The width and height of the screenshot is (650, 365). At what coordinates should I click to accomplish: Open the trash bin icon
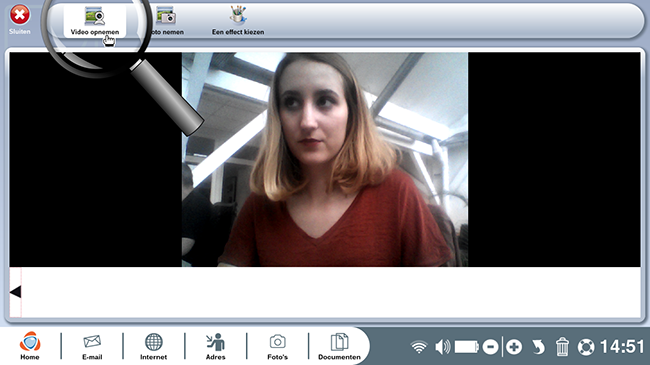(x=562, y=347)
